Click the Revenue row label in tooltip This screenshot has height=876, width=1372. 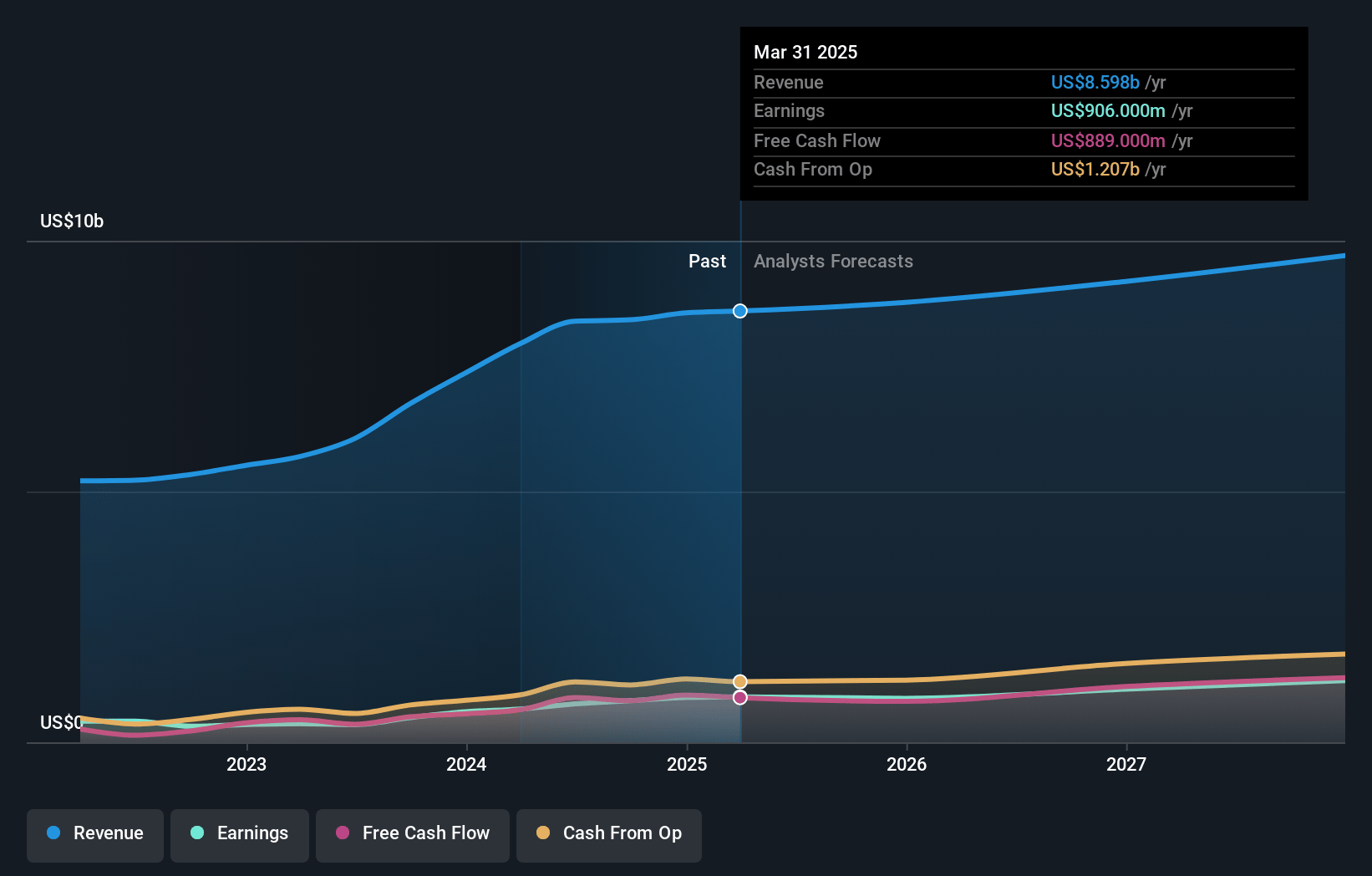788,82
